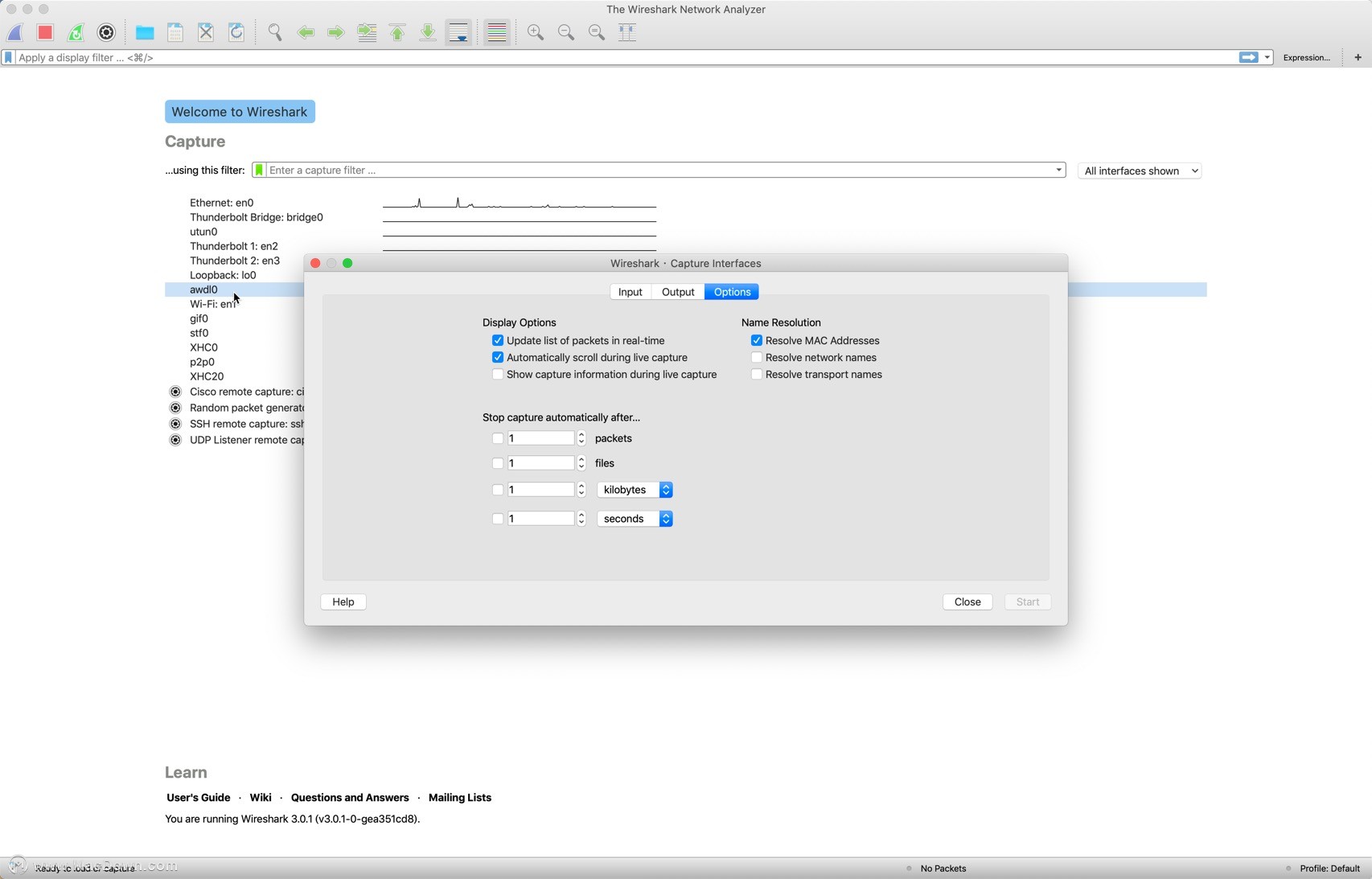Go to previous packet with left arrow

(306, 32)
